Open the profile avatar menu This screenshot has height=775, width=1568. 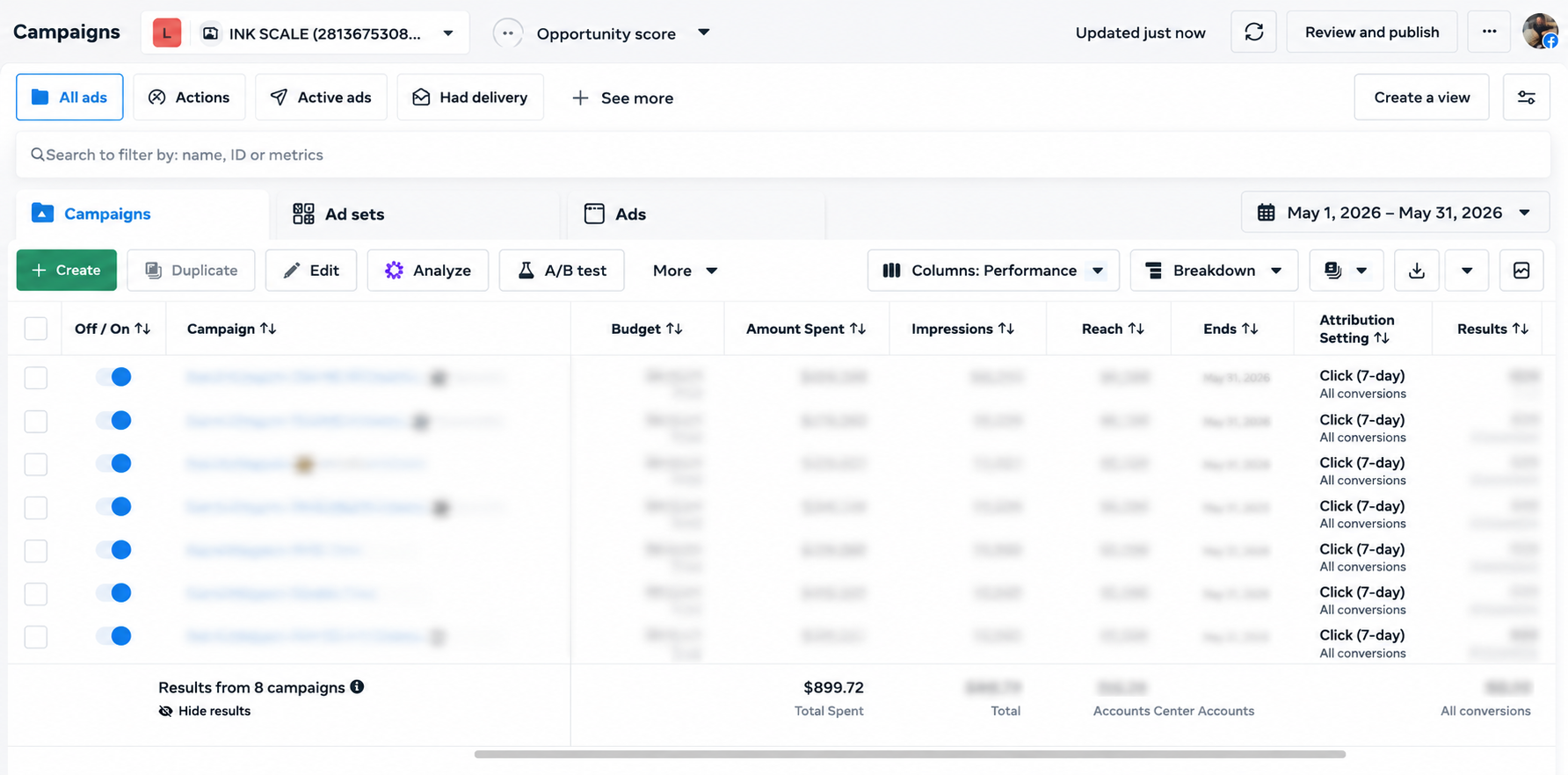tap(1540, 32)
